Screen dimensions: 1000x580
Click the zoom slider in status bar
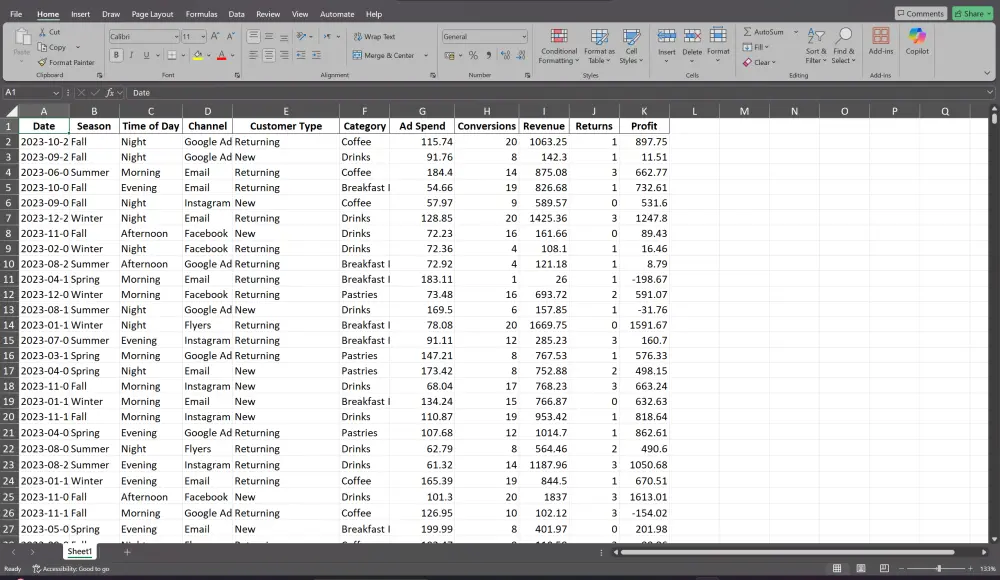936,569
